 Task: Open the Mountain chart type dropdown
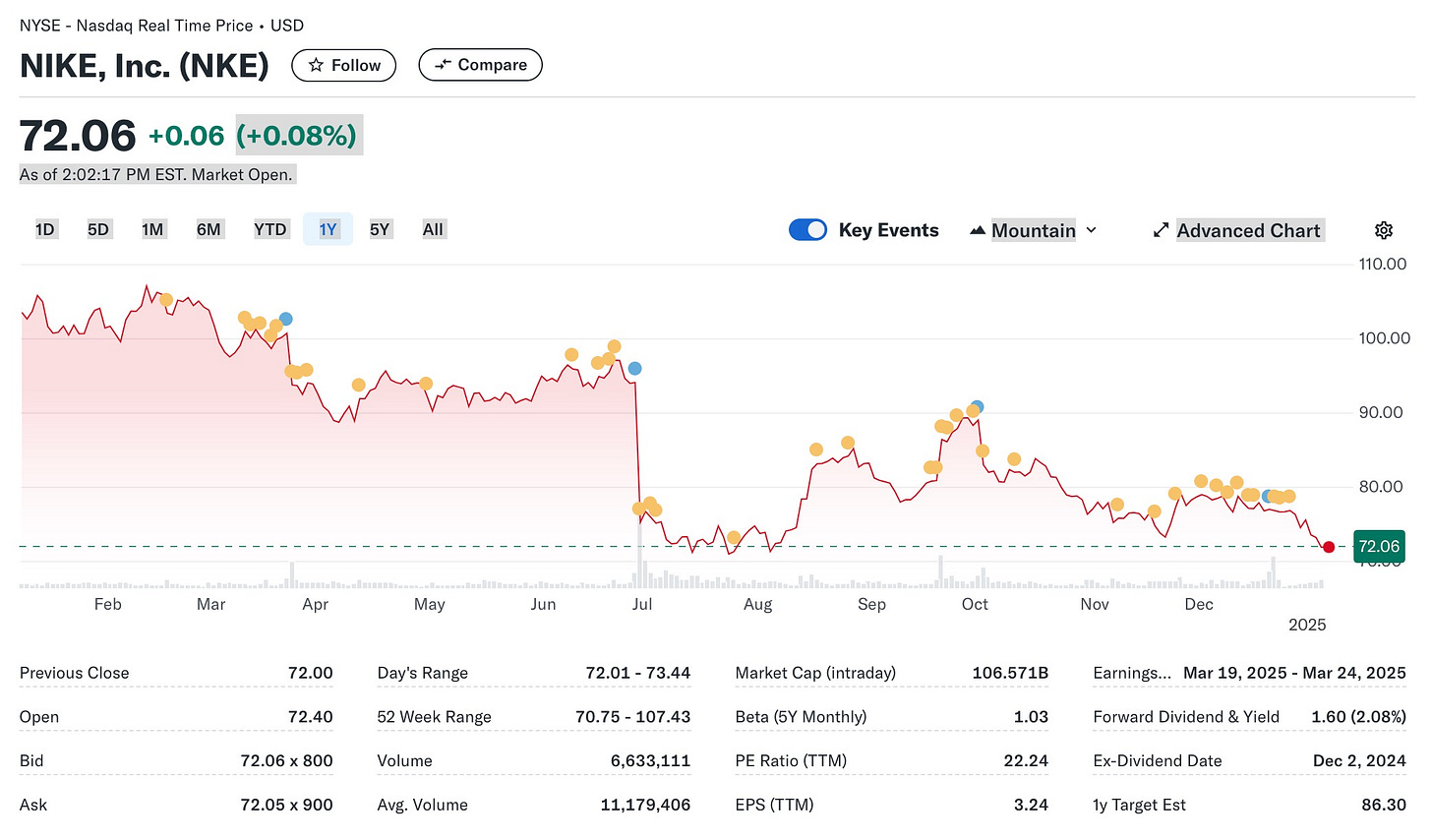1033,230
